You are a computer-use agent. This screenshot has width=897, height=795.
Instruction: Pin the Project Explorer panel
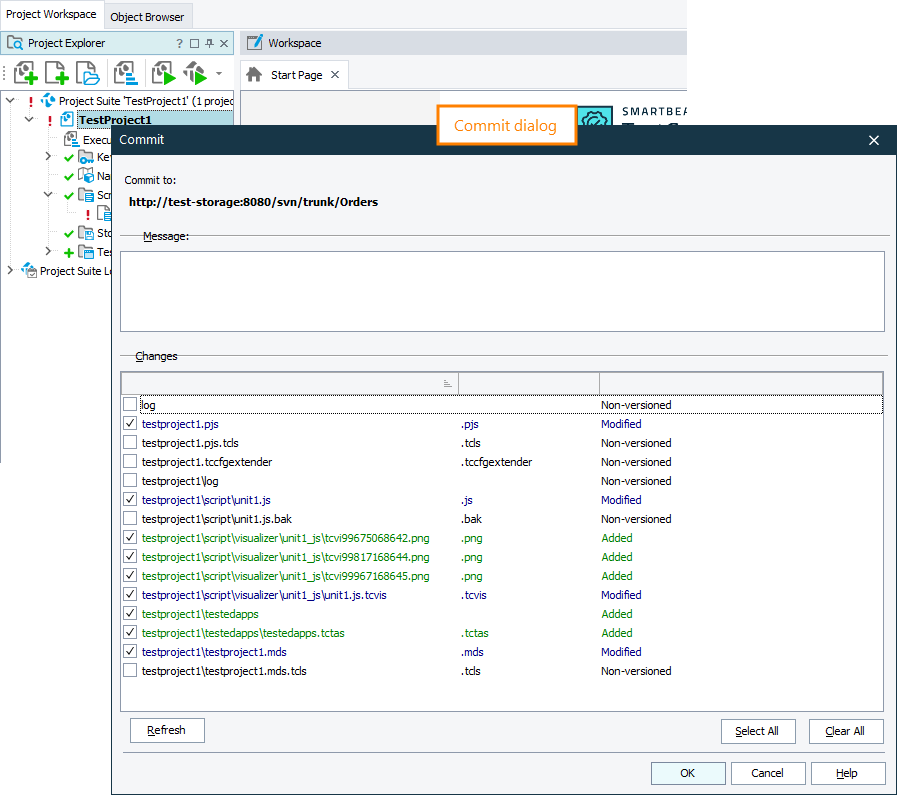click(210, 43)
